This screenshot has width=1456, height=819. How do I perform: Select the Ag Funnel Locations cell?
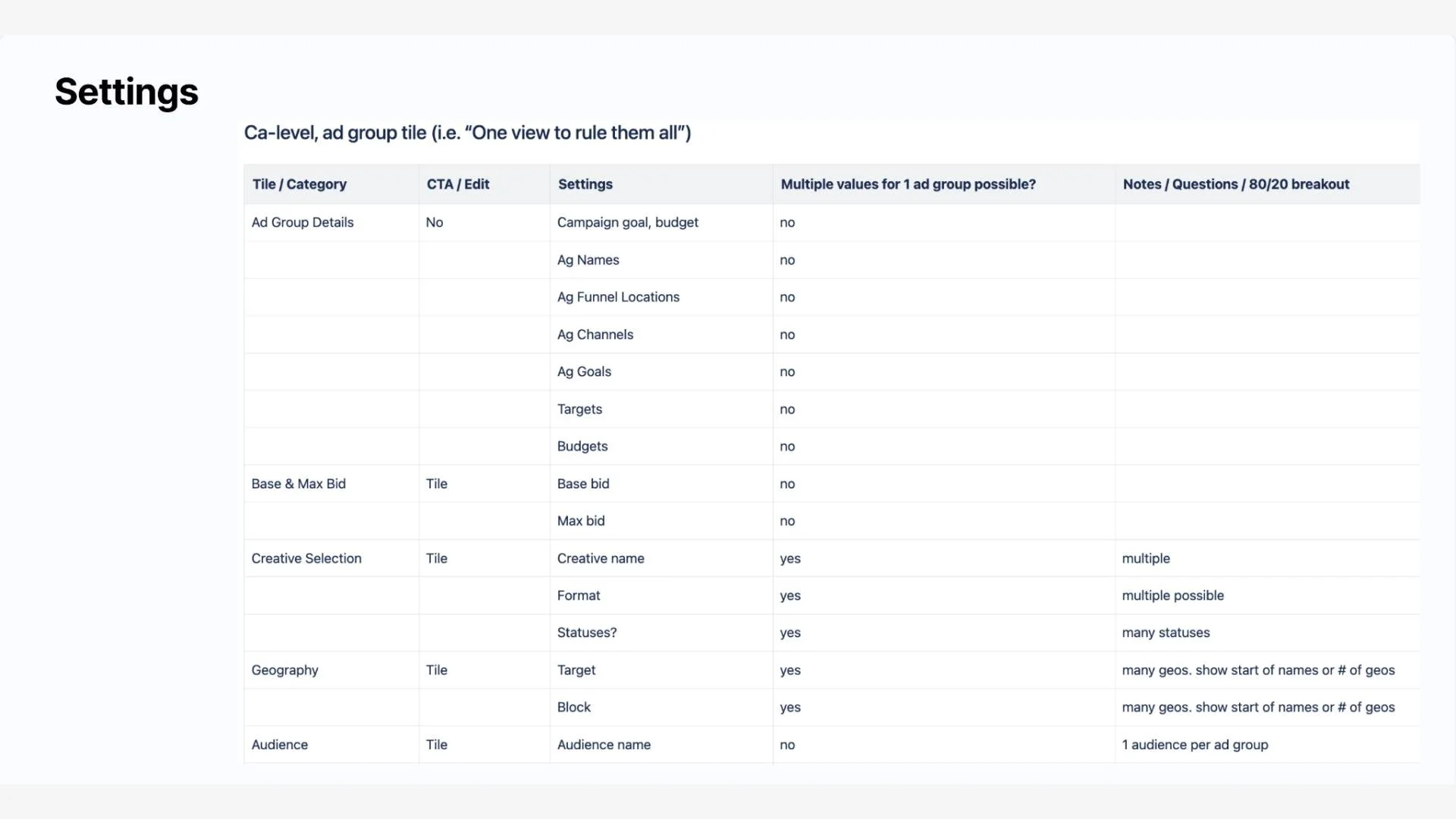(618, 297)
